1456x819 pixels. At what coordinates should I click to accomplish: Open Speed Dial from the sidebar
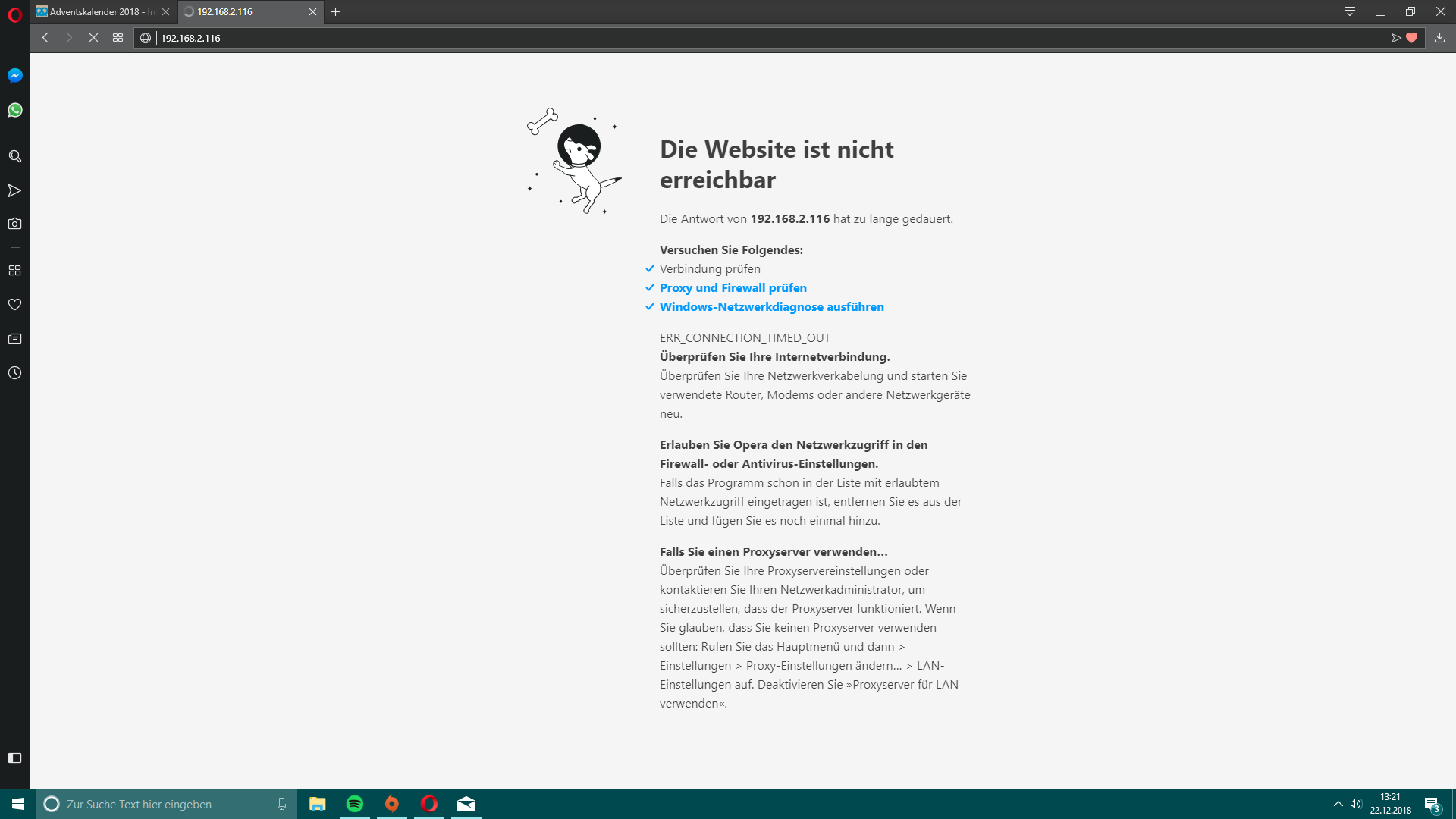15,271
